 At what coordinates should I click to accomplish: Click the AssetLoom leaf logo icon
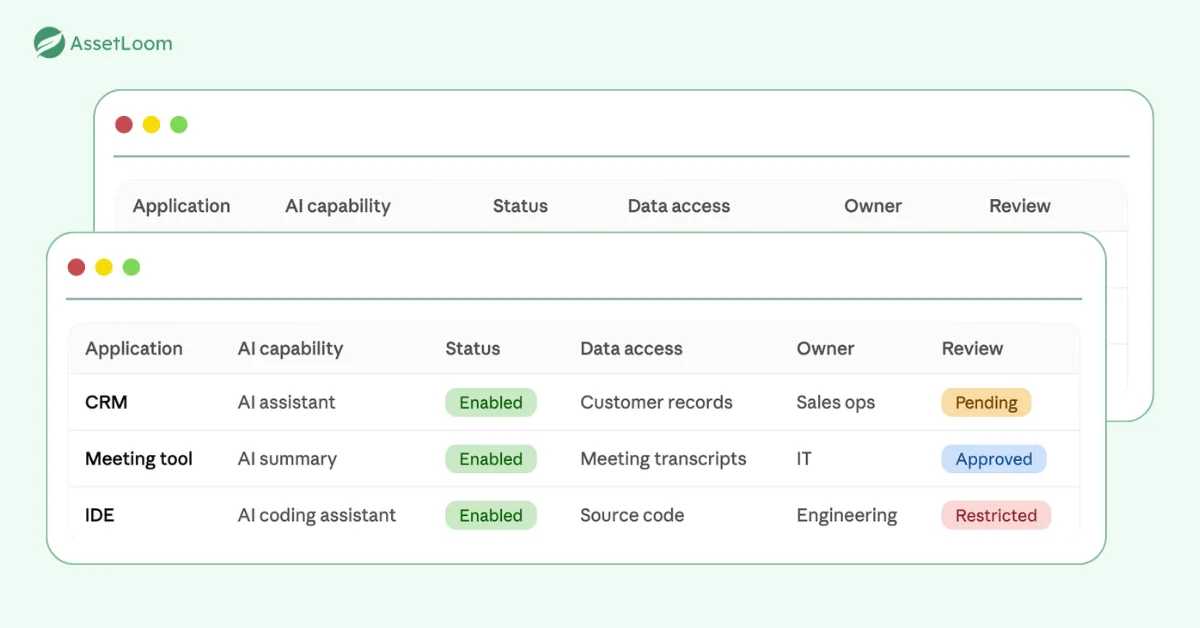pyautogui.click(x=49, y=43)
